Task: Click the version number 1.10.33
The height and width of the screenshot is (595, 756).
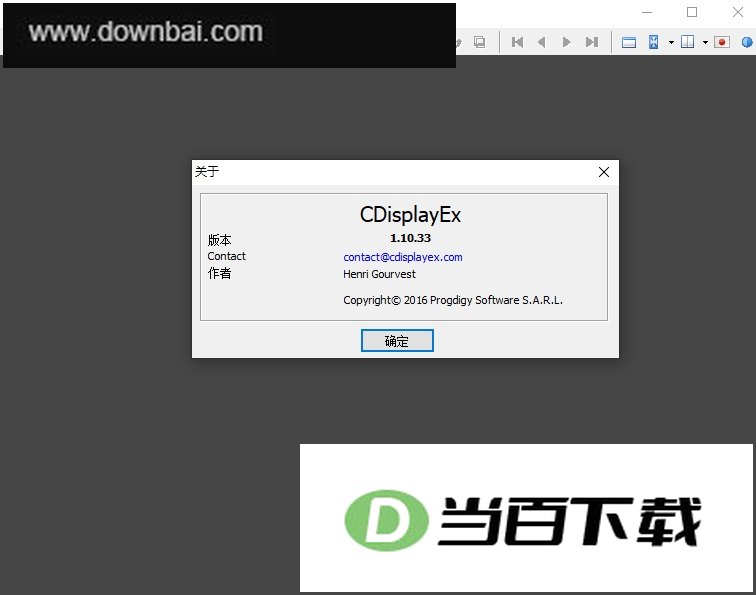Action: [410, 238]
